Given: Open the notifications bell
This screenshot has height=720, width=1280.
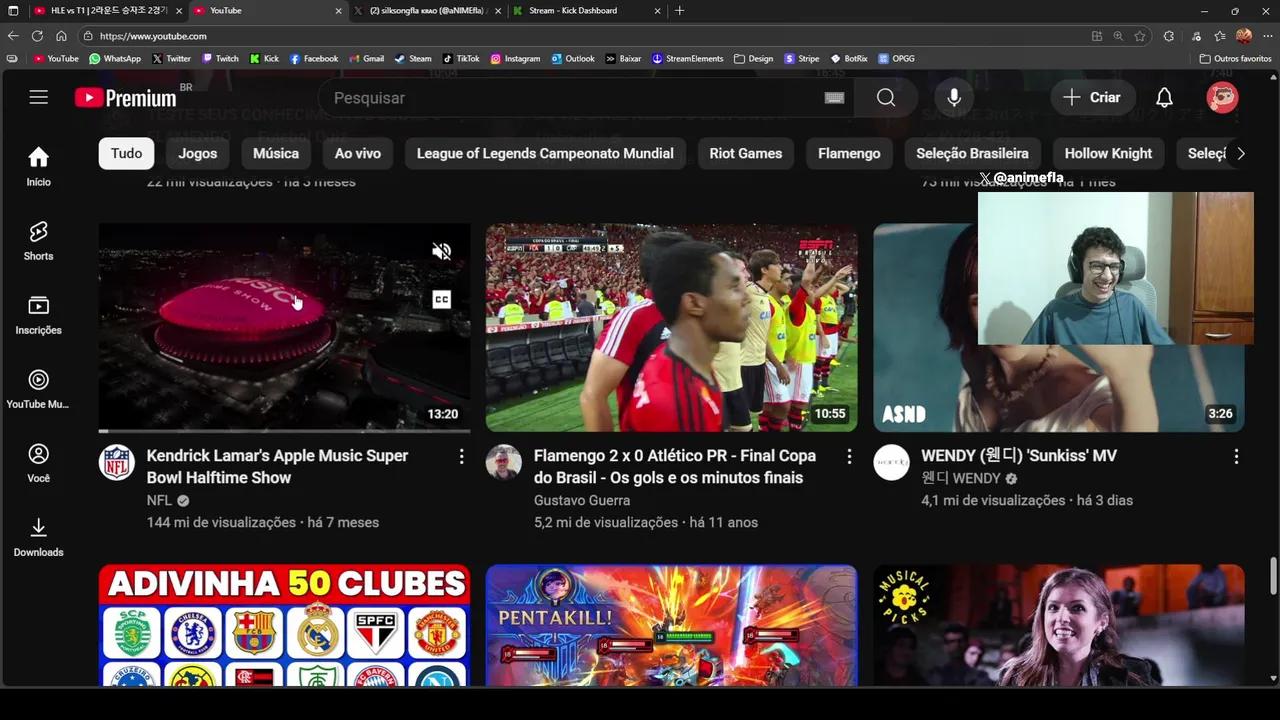Looking at the screenshot, I should [x=1164, y=97].
